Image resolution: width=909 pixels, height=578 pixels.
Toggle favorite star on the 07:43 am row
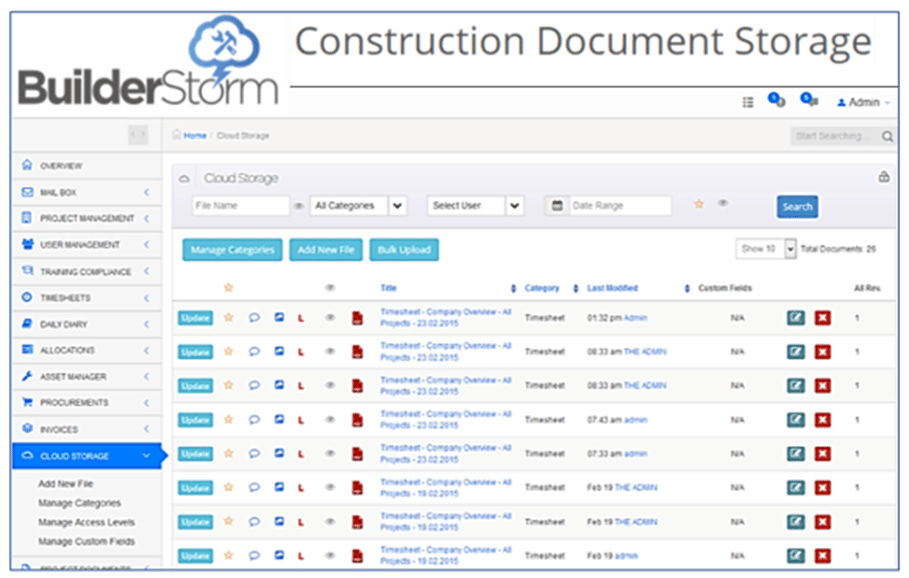point(228,419)
